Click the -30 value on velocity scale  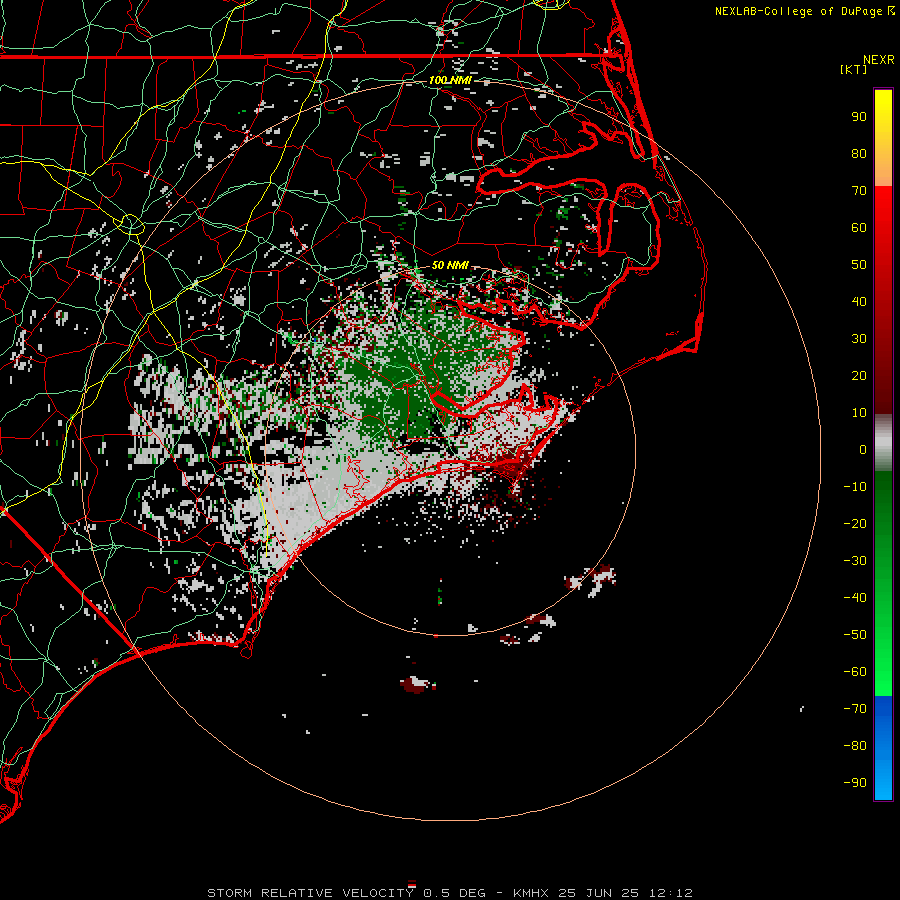pos(855,561)
